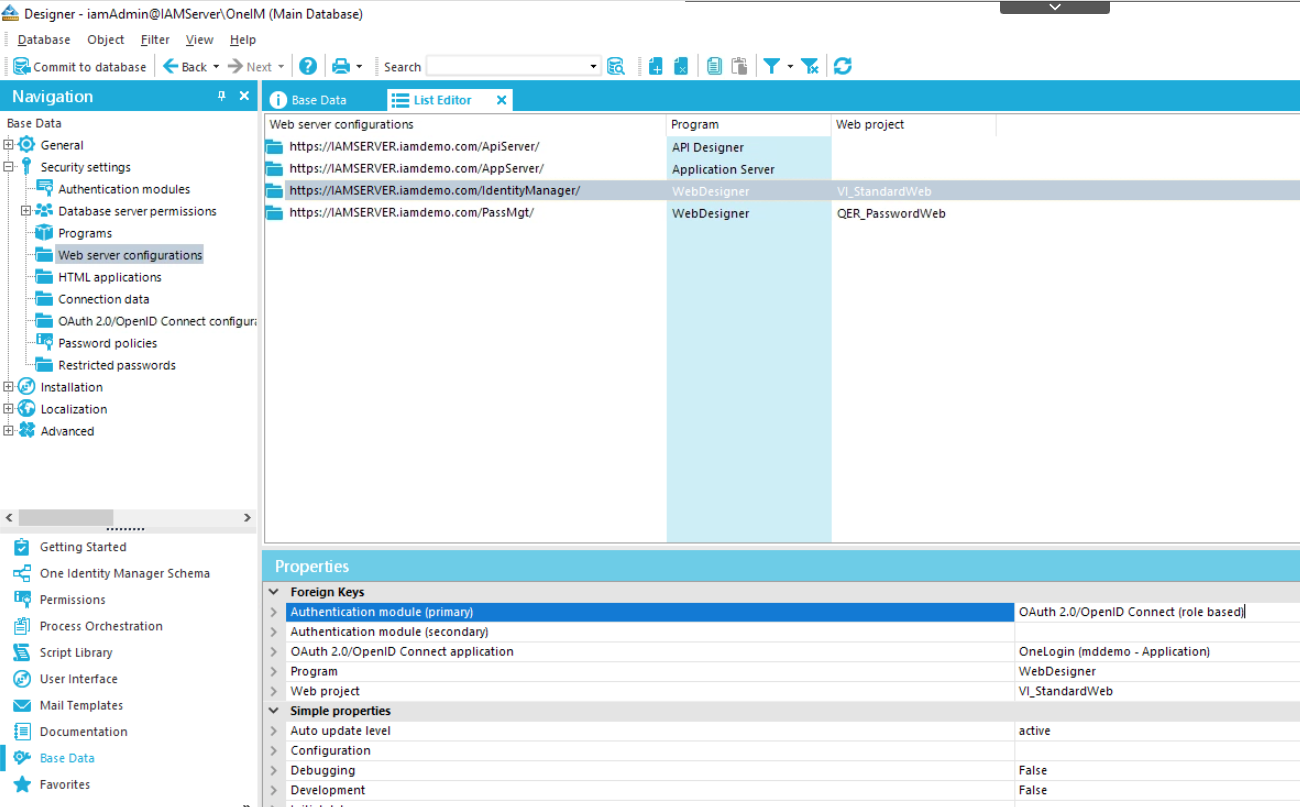Pin the Navigation panel
This screenshot has height=807, width=1300.
[222, 96]
